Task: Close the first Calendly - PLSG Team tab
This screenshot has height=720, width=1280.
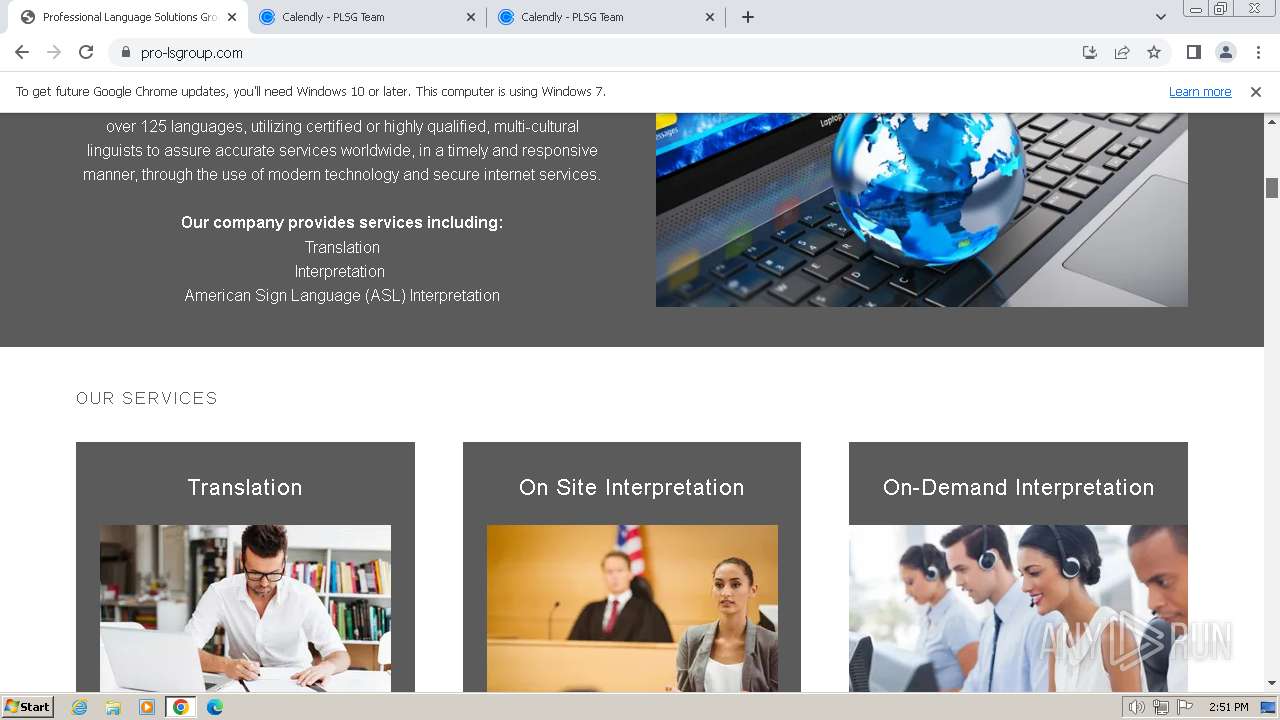Action: click(471, 17)
